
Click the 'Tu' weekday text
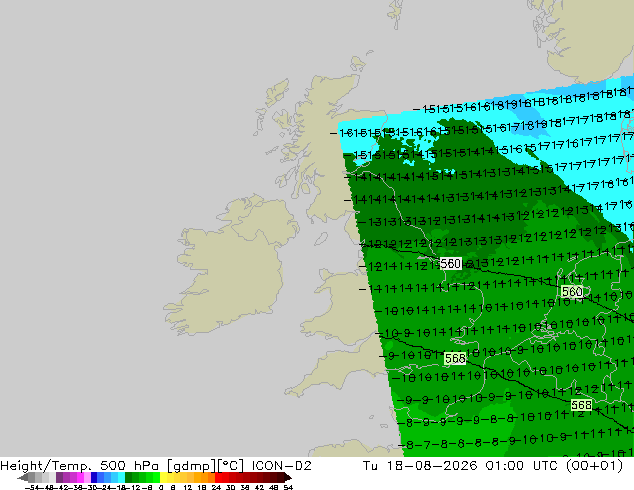pos(370,466)
